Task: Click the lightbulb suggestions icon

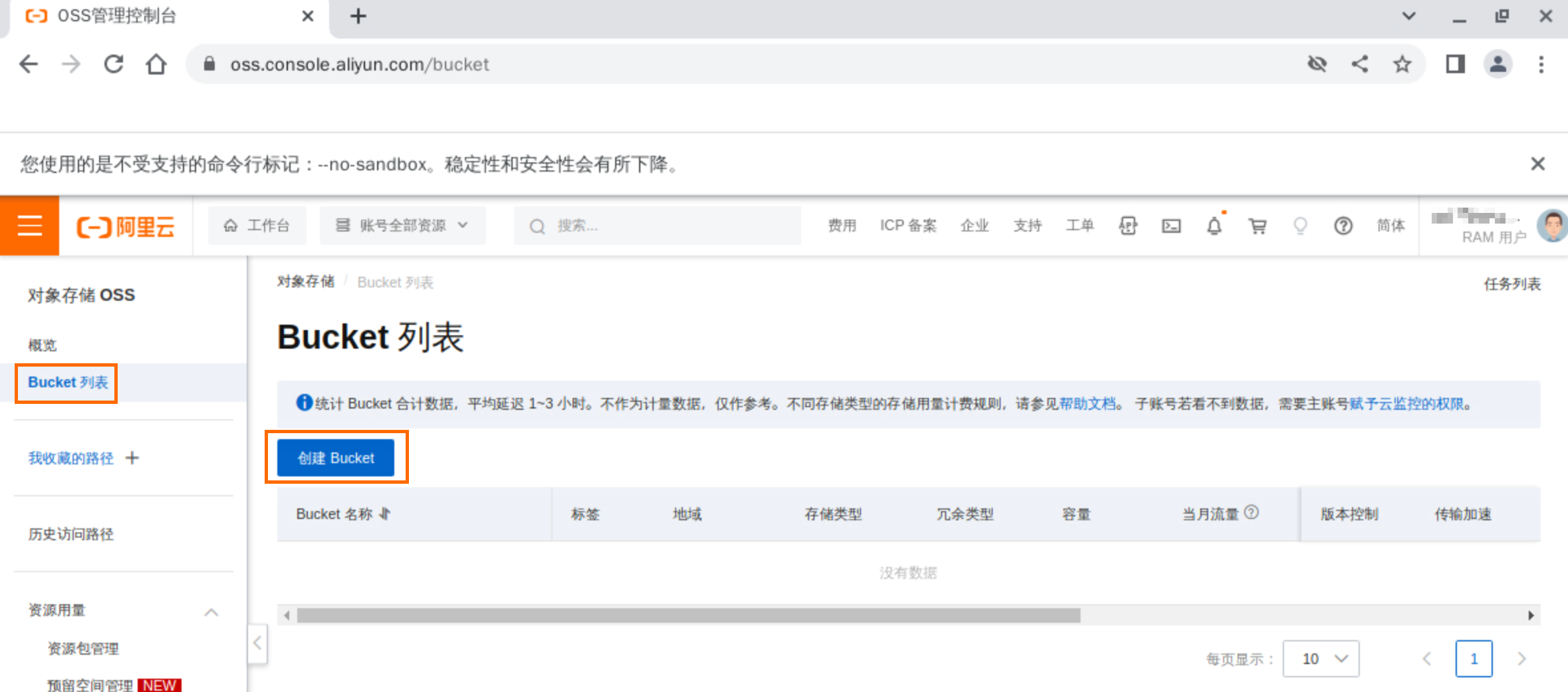Action: (1300, 226)
